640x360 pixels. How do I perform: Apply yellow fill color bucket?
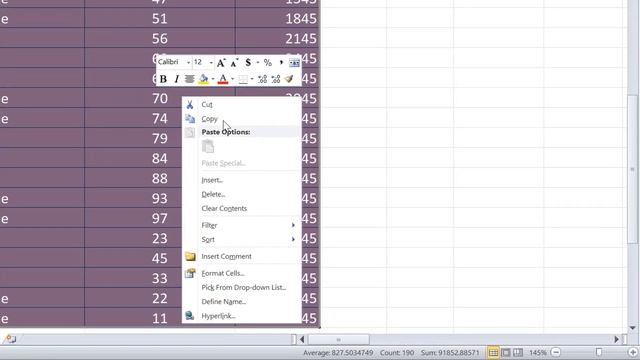click(203, 79)
